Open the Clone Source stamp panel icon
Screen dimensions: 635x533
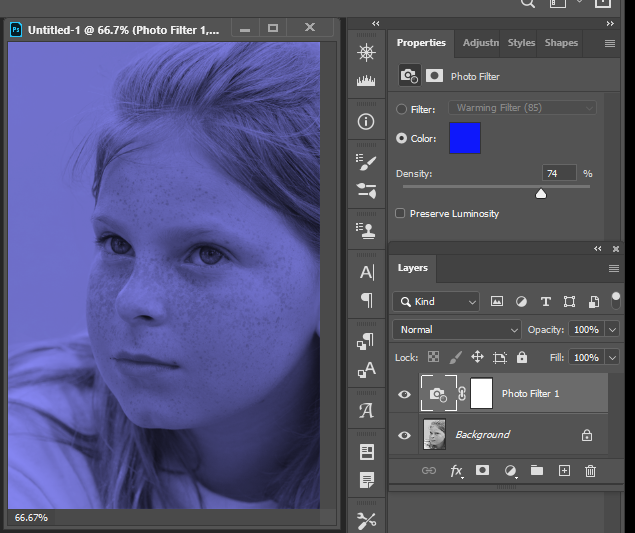366,230
